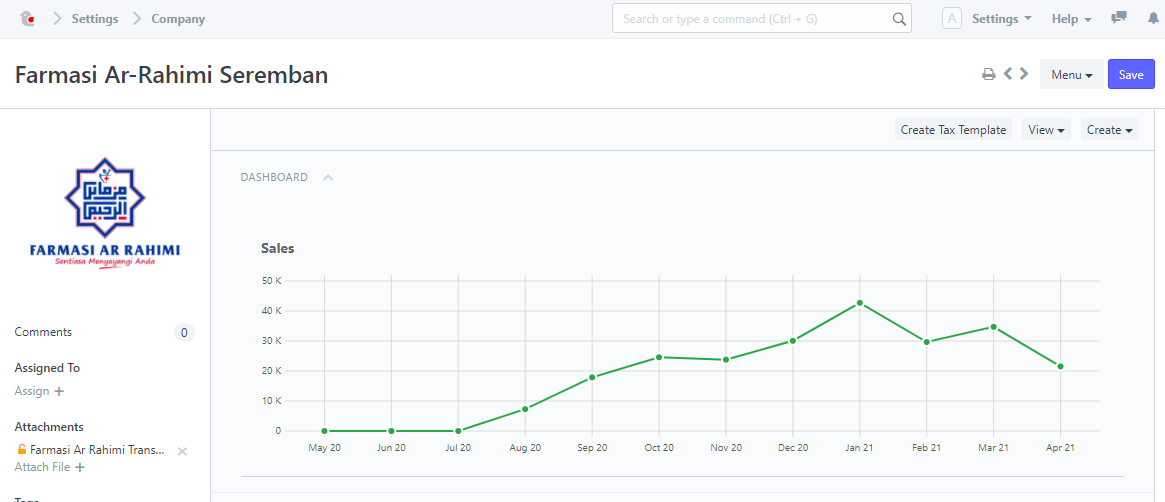This screenshot has height=502, width=1165.
Task: Open the Settings dropdown in the navbar
Action: point(1002,19)
